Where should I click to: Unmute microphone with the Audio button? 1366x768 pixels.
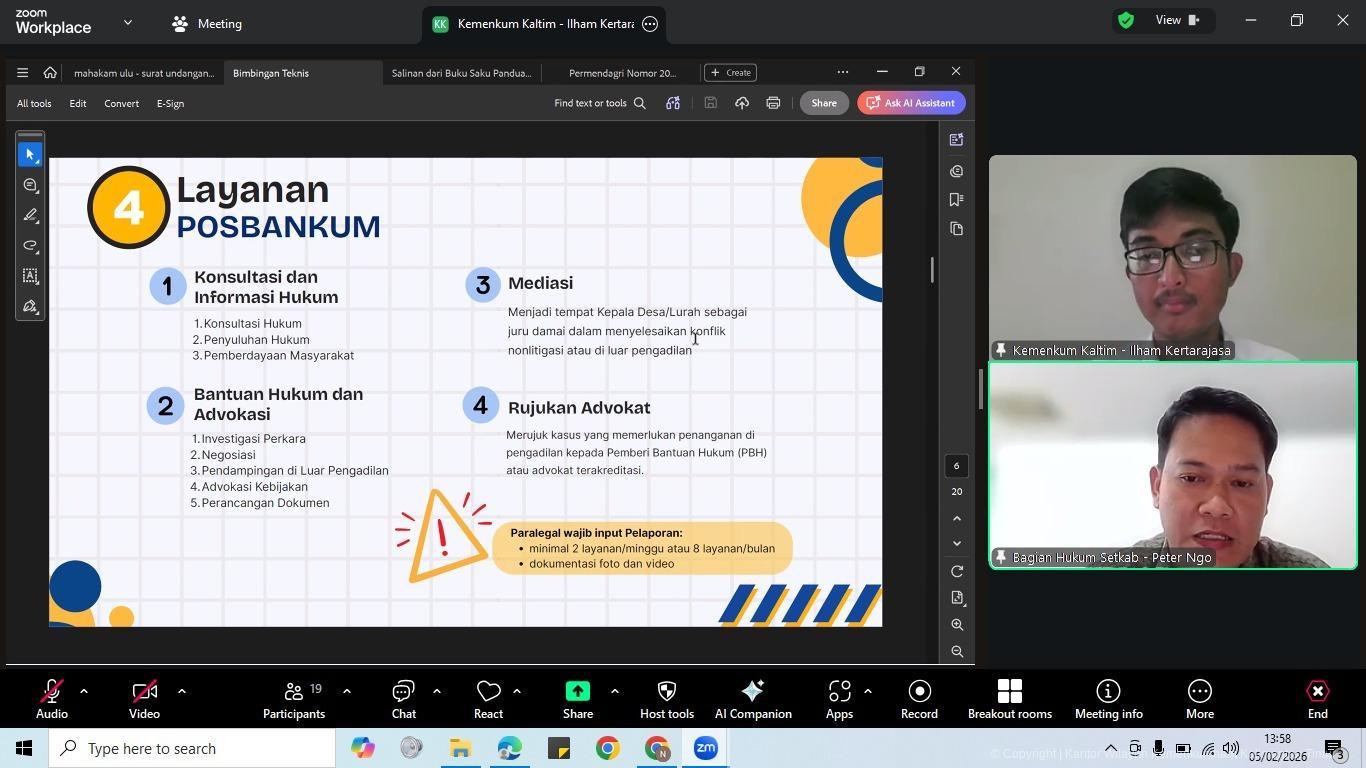pos(52,699)
